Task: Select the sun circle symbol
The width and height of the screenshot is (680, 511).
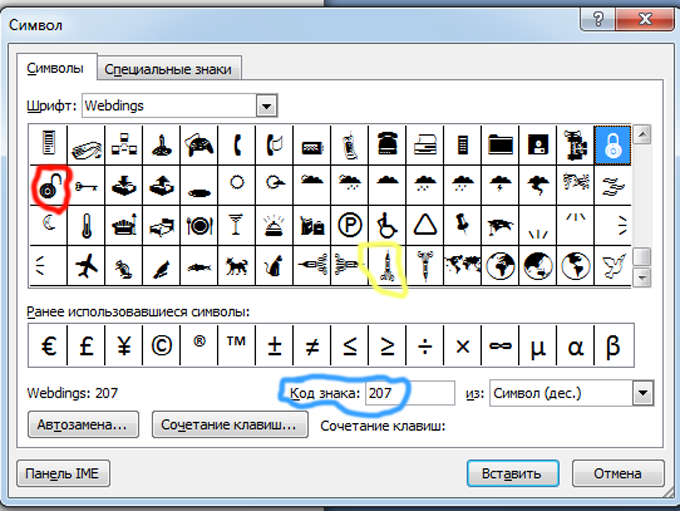Action: pos(236,187)
